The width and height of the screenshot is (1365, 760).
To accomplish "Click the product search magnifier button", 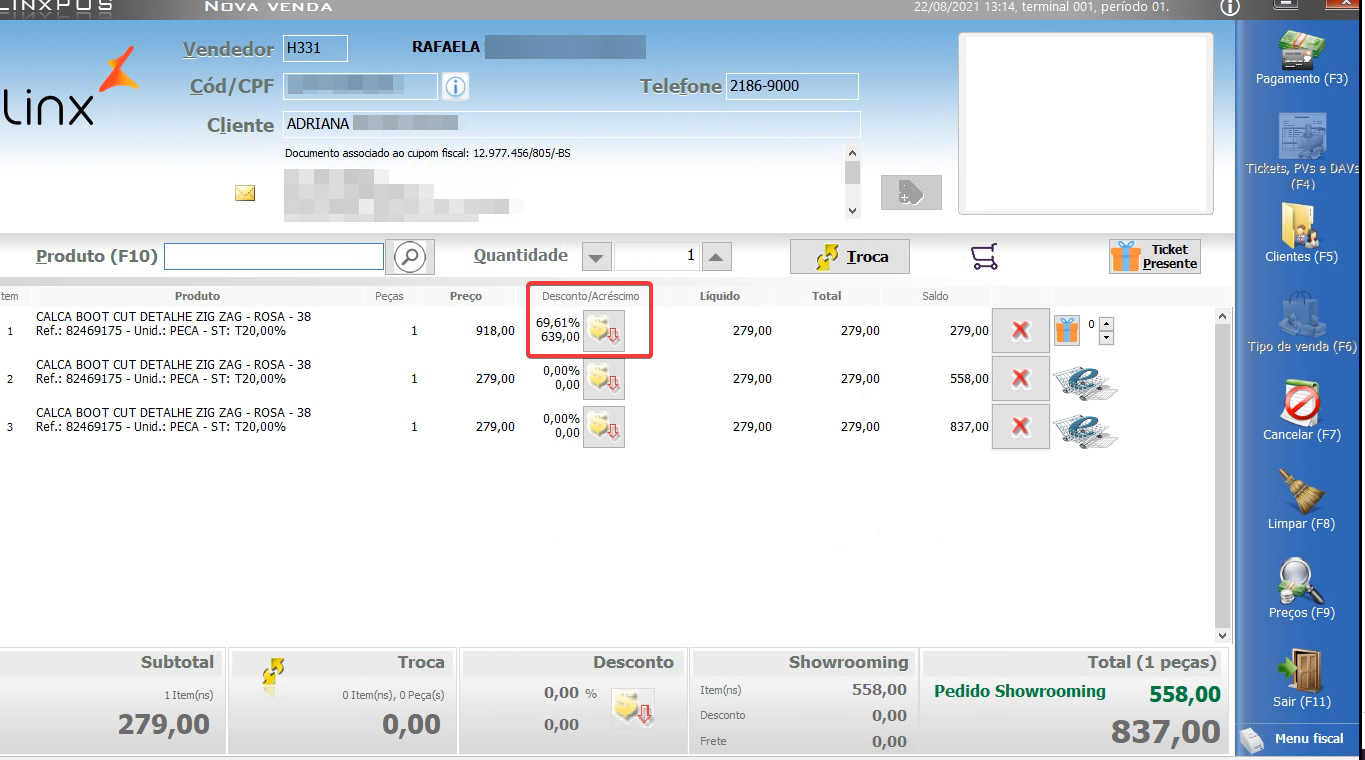I will 409,257.
